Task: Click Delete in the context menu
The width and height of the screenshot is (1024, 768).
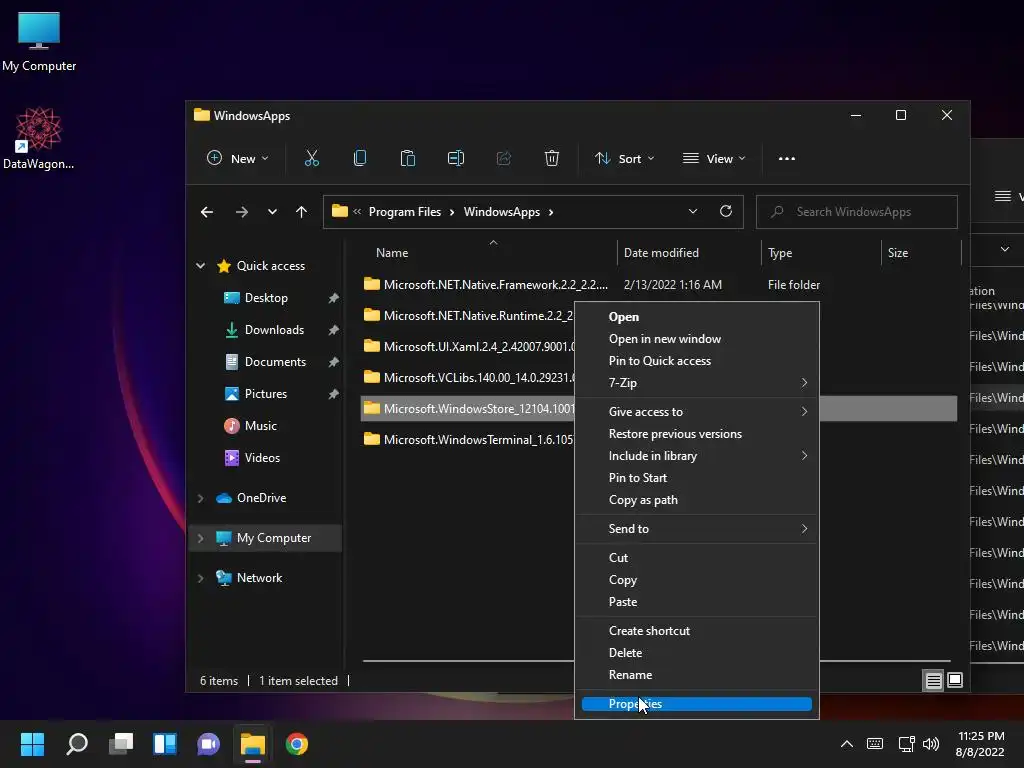Action: pos(697,653)
